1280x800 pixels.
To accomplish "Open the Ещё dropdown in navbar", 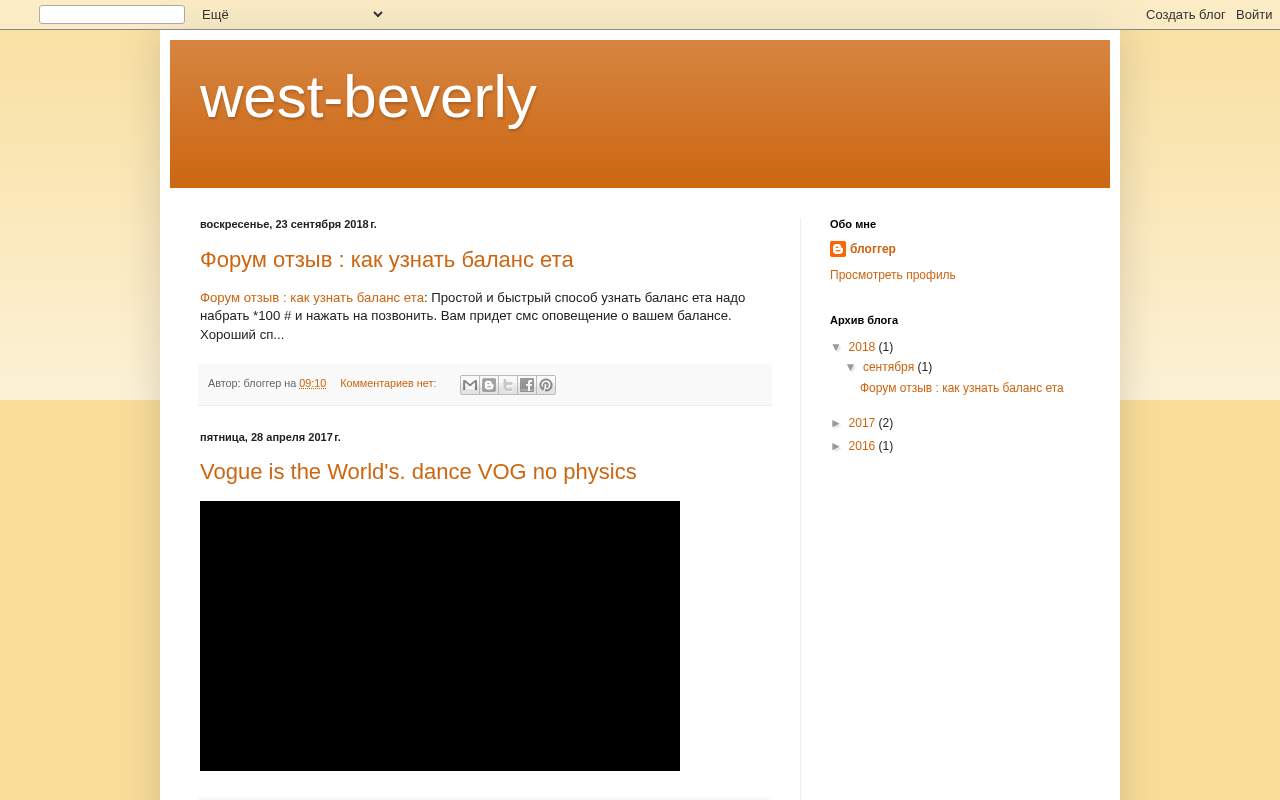I will 292,14.
